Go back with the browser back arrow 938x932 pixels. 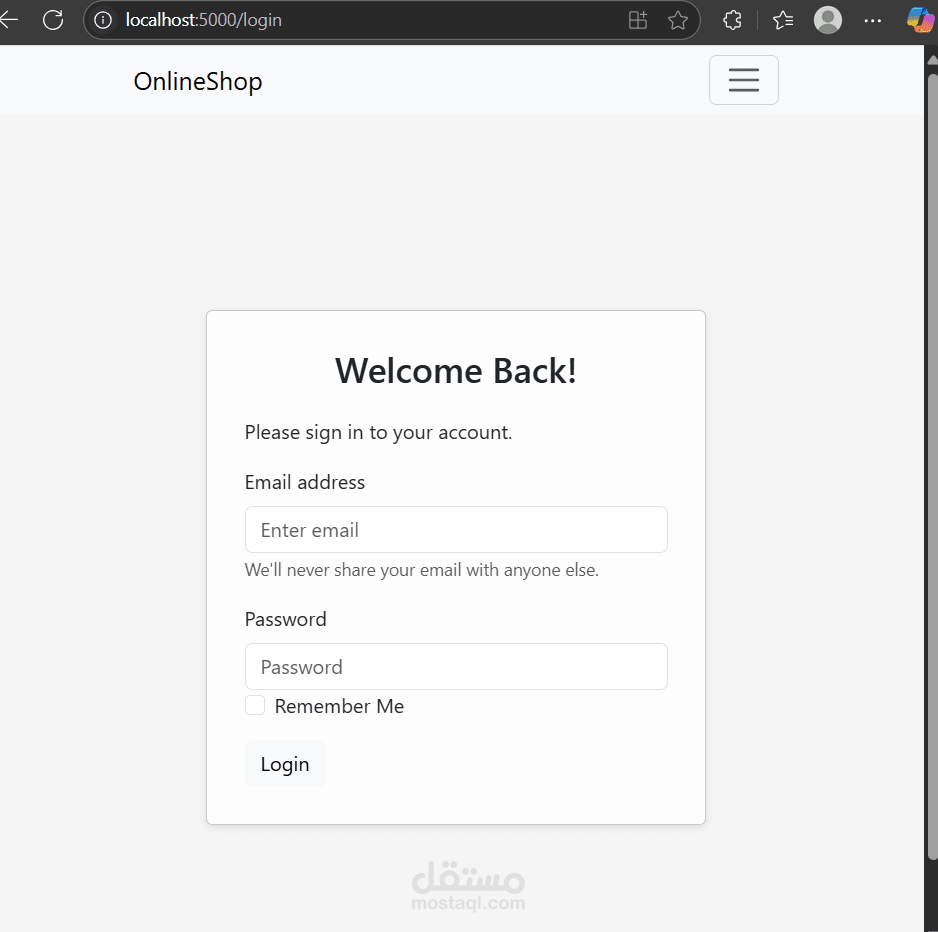pyautogui.click(x=8, y=20)
